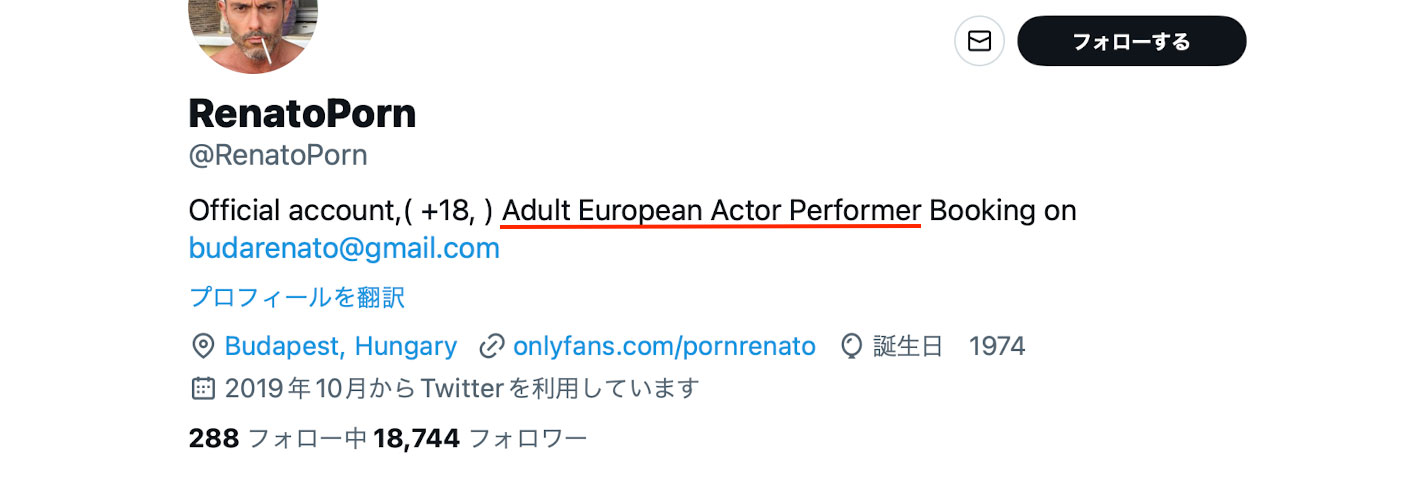
Task: Open the profile avatar photo
Action: (x=253, y=30)
